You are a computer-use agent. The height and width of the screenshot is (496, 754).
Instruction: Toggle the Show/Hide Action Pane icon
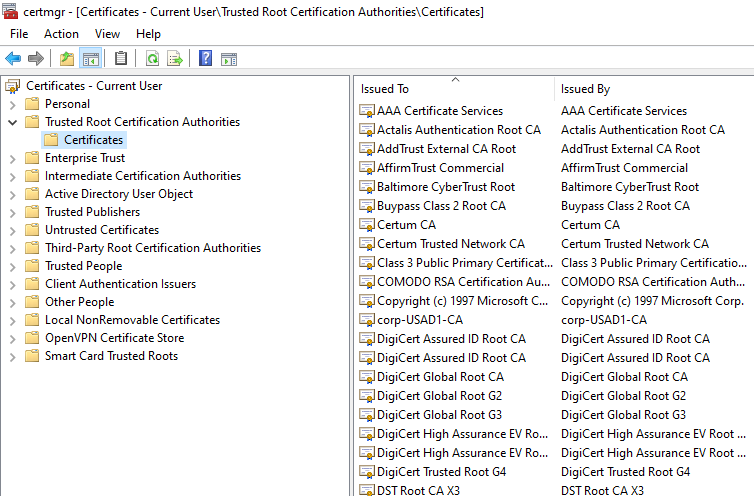(229, 59)
